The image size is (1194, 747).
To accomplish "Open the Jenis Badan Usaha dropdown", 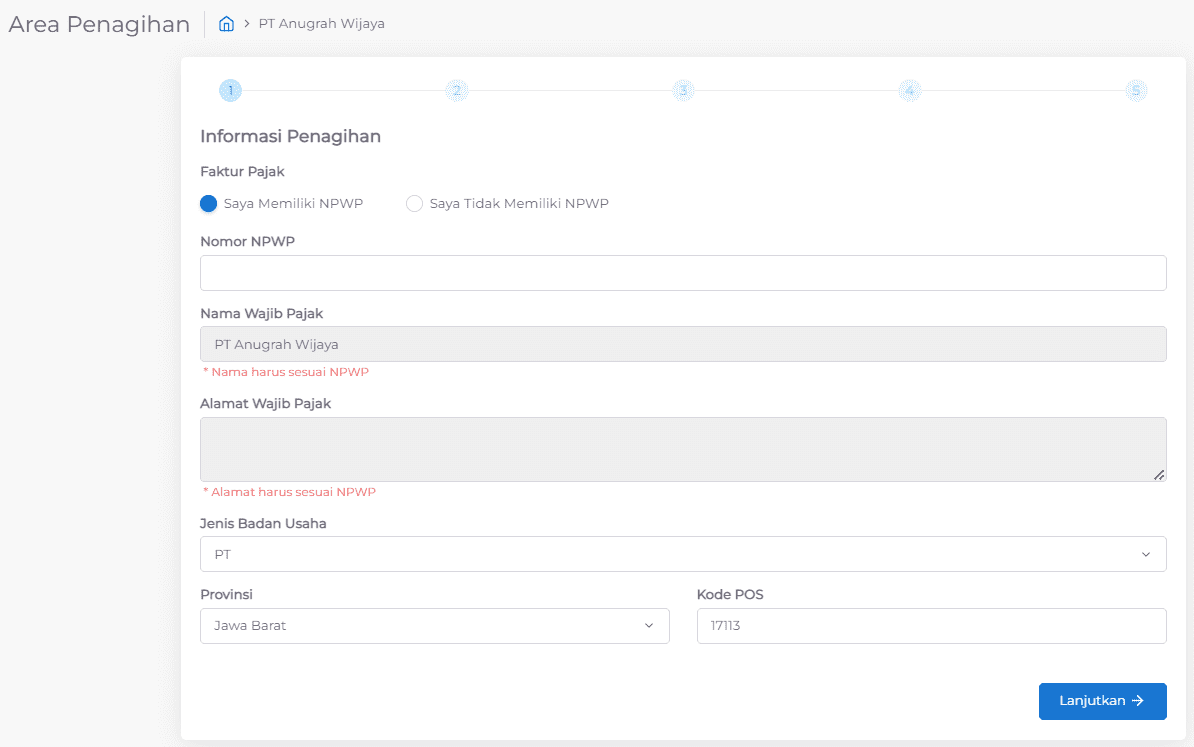I will tap(683, 554).
